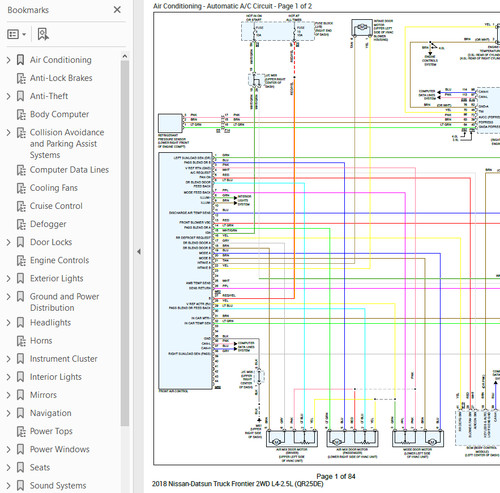Click the Headlights bookmark icon
The width and height of the screenshot is (500, 493).
(20, 323)
